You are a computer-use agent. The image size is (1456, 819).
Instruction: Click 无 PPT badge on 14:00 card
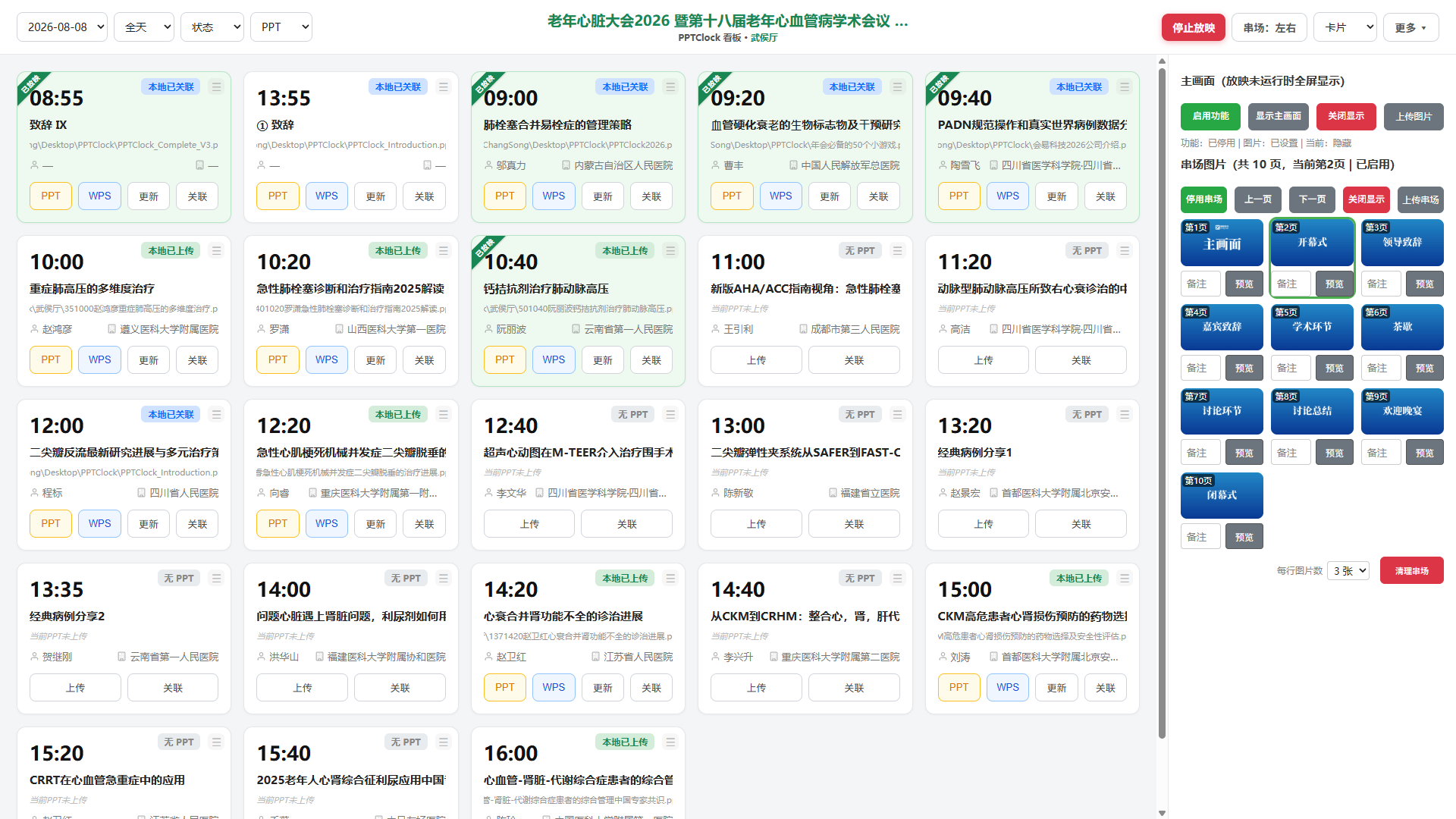(406, 579)
